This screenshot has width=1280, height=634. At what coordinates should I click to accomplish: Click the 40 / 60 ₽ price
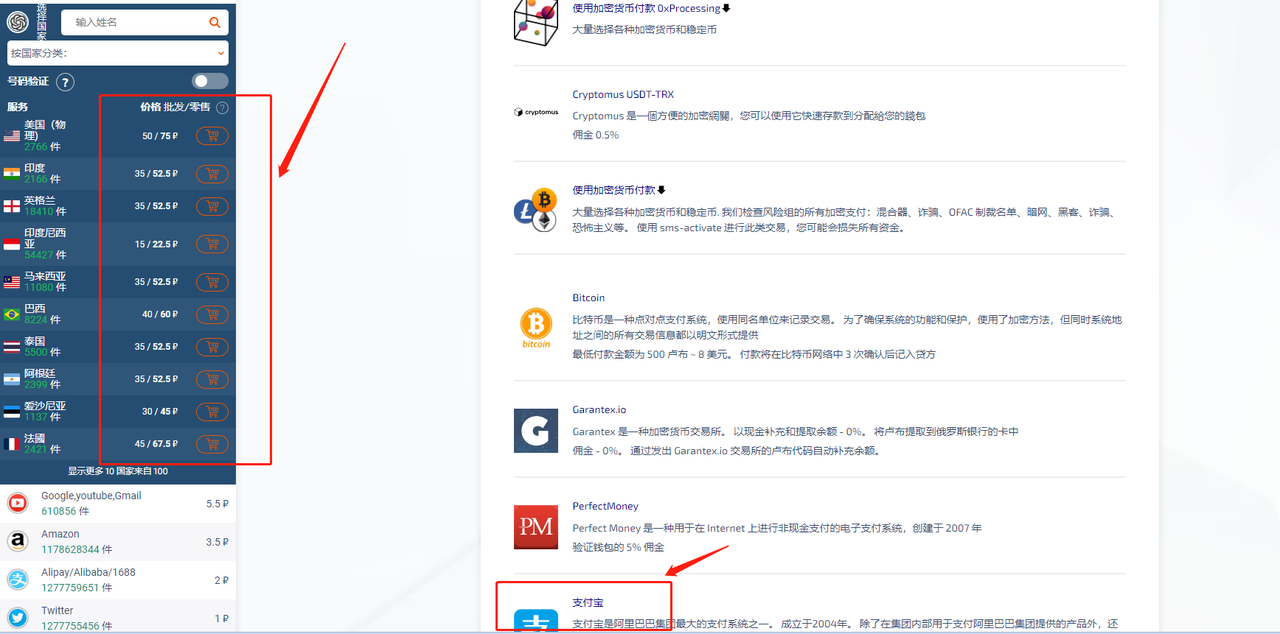160,314
